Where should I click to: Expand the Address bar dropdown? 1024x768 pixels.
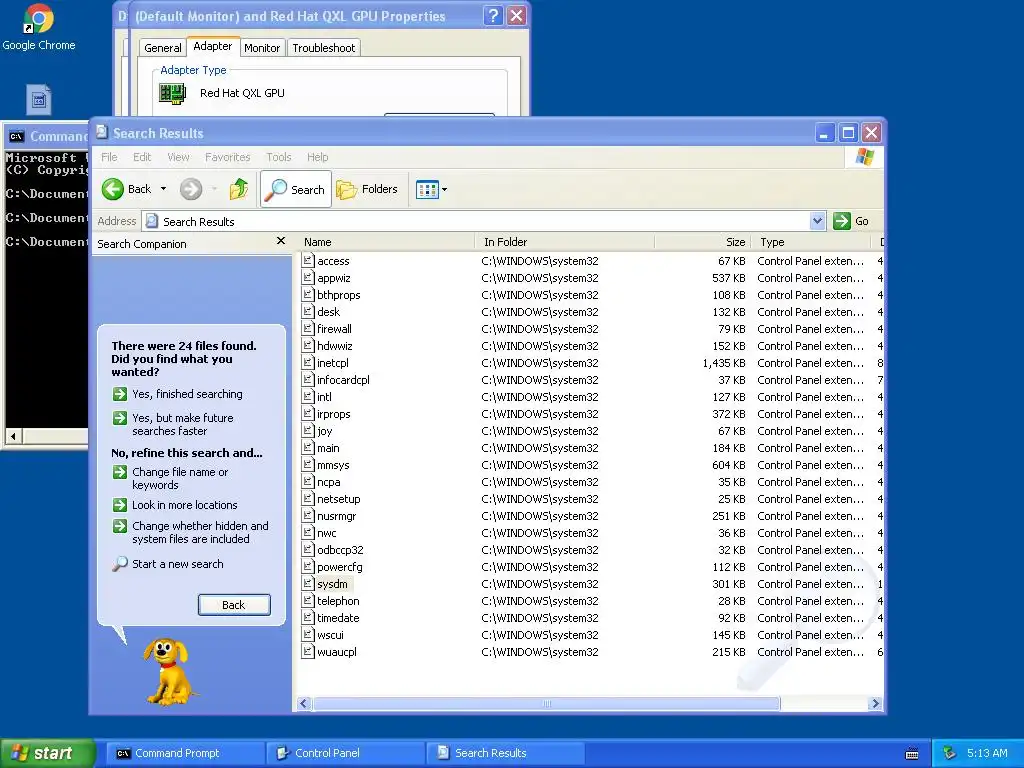[817, 221]
